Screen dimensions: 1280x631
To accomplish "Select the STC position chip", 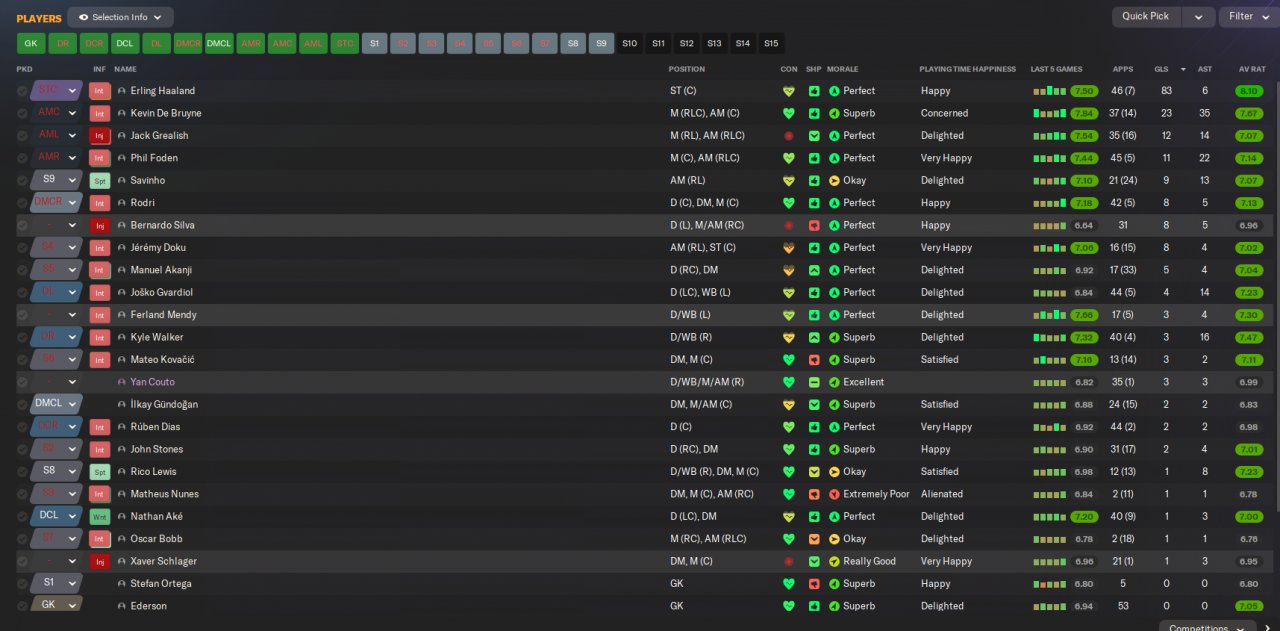I will click(x=344, y=43).
